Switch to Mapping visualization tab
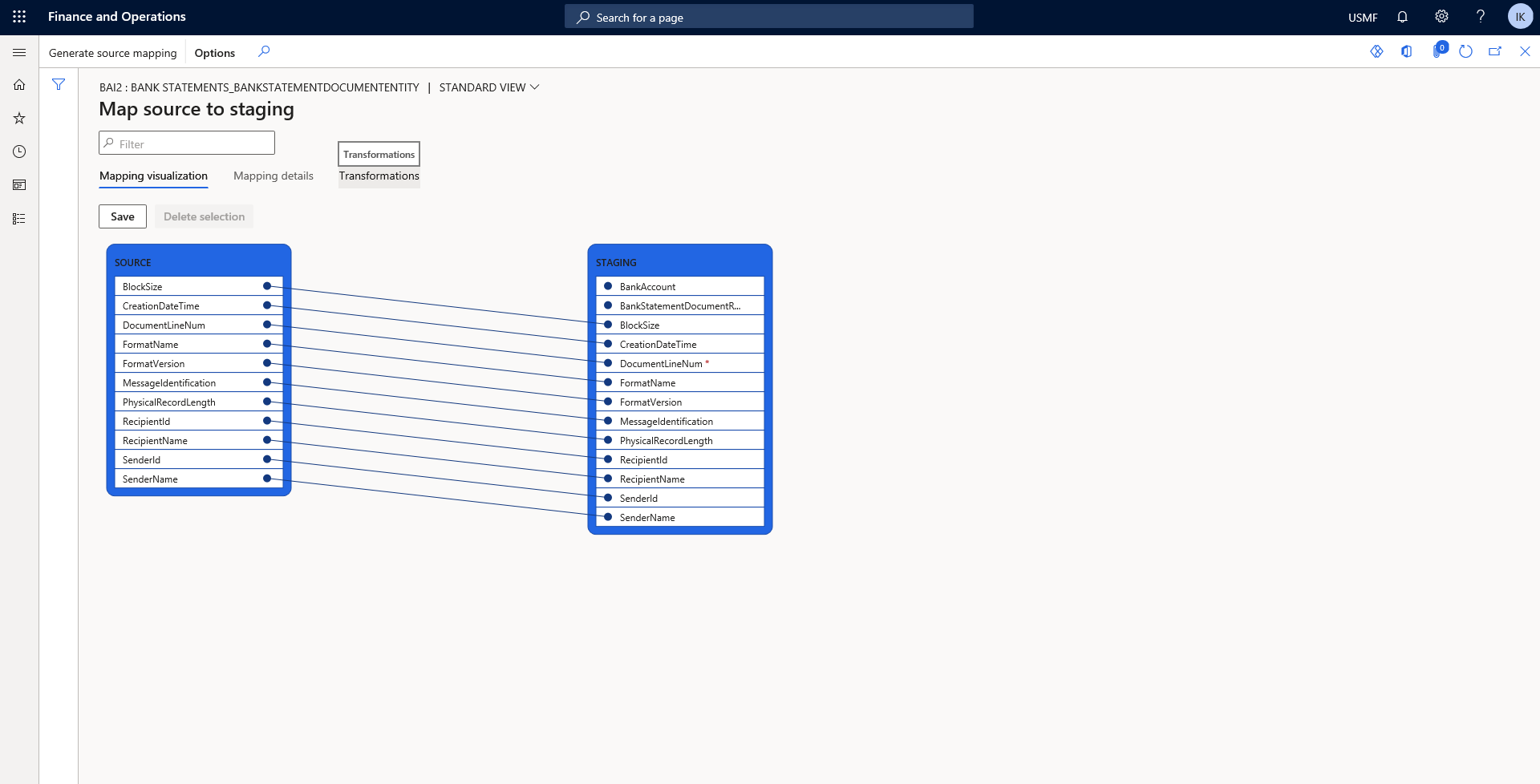The width and height of the screenshot is (1540, 784). pos(153,176)
